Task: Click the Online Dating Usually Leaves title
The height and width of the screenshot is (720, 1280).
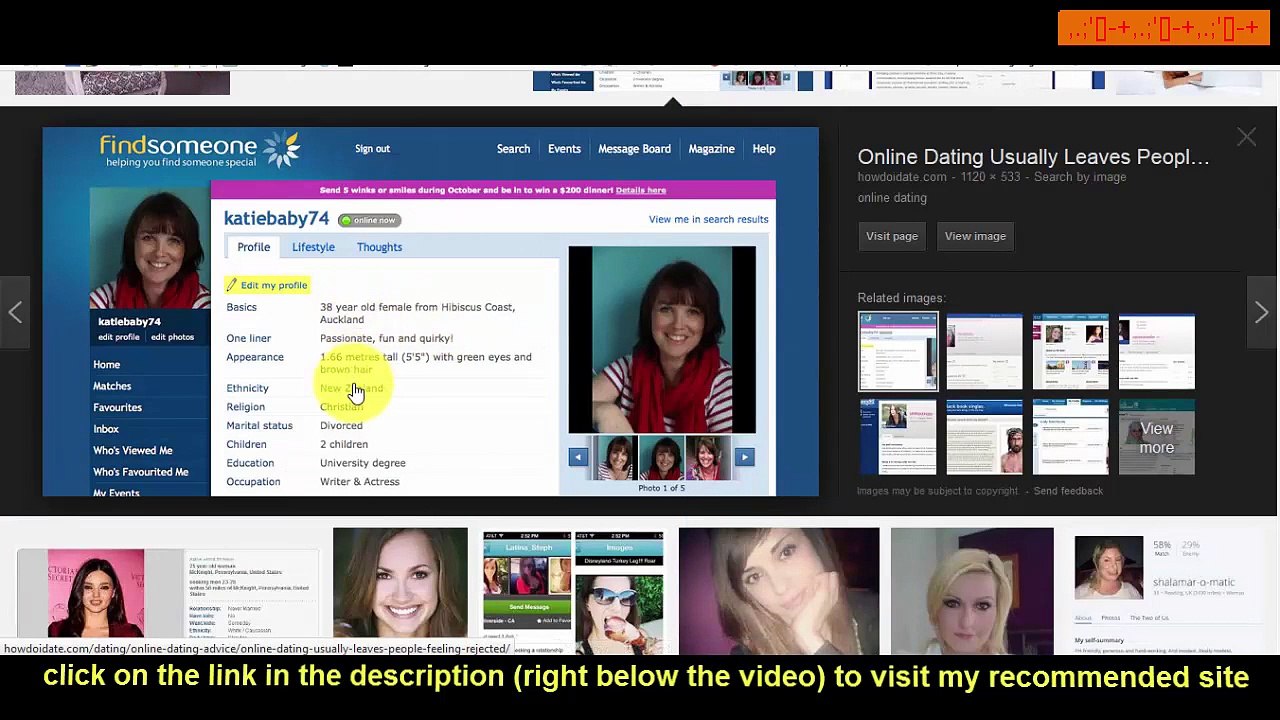Action: point(1033,157)
